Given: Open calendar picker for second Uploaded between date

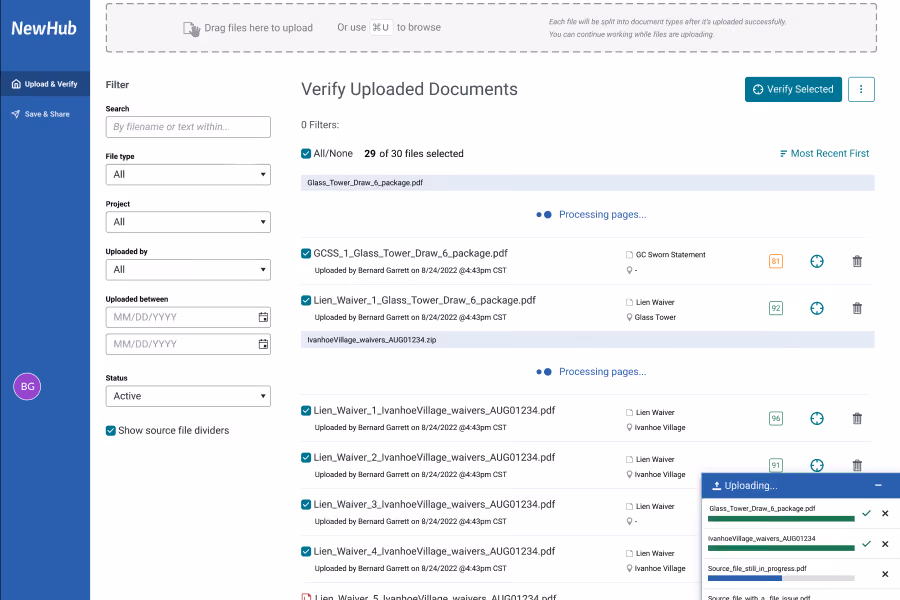Looking at the screenshot, I should click(263, 344).
